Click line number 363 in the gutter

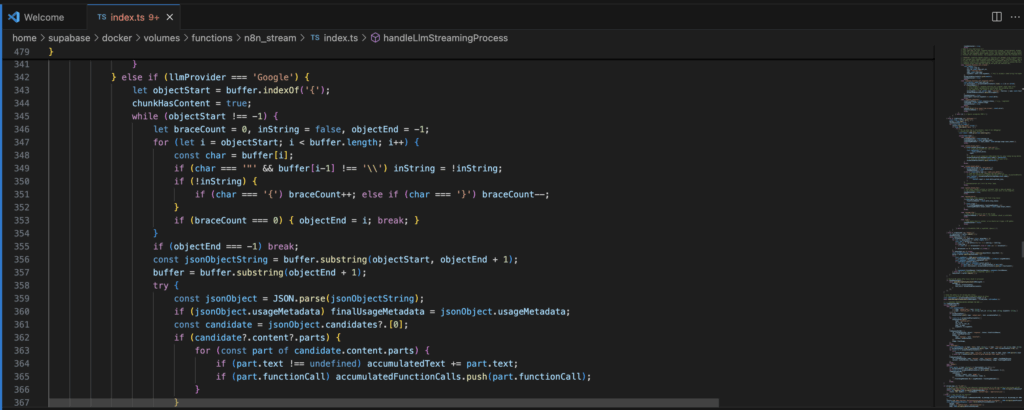click(x=21, y=350)
